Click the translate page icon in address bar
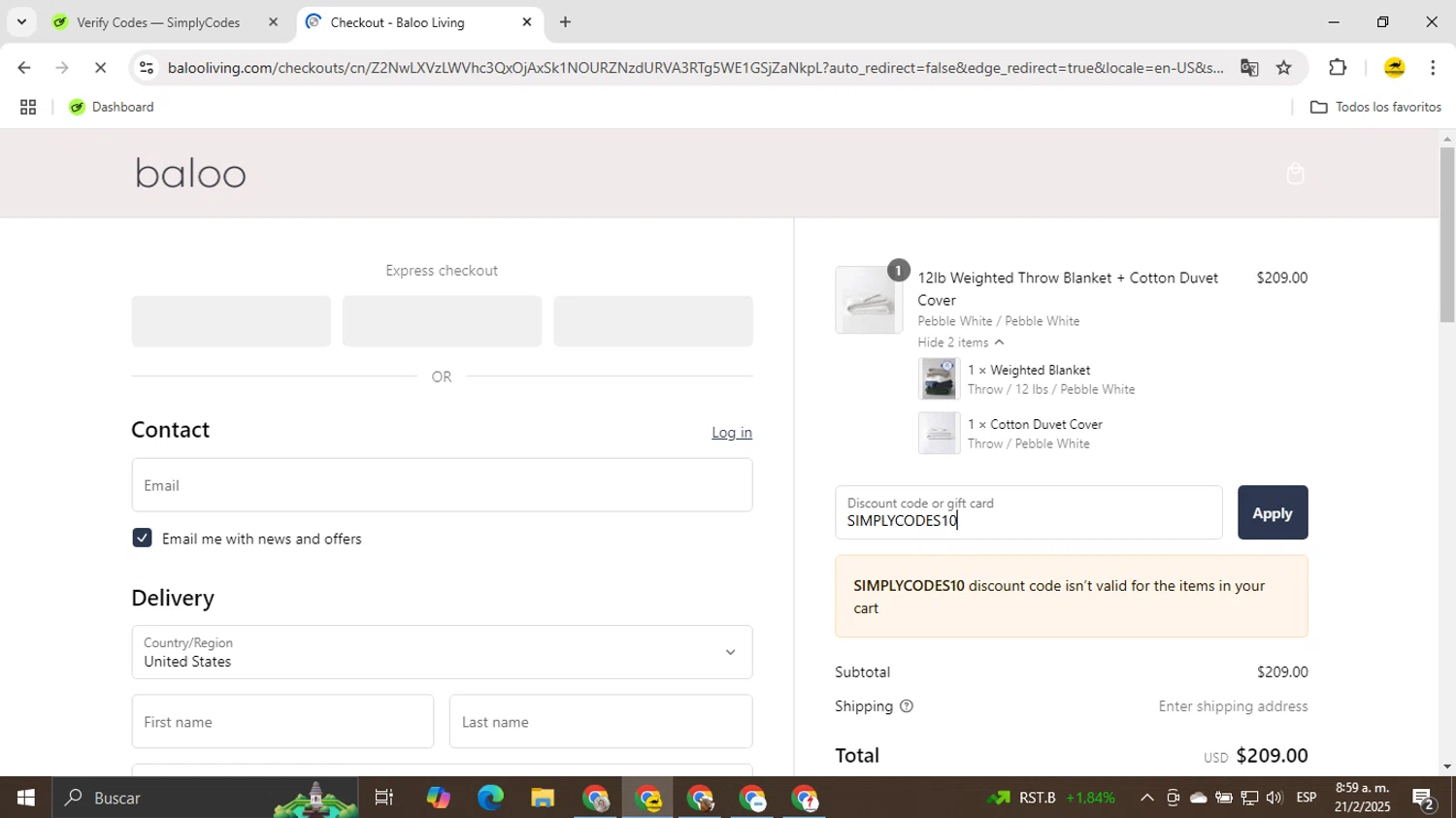The width and height of the screenshot is (1456, 818). (x=1249, y=68)
